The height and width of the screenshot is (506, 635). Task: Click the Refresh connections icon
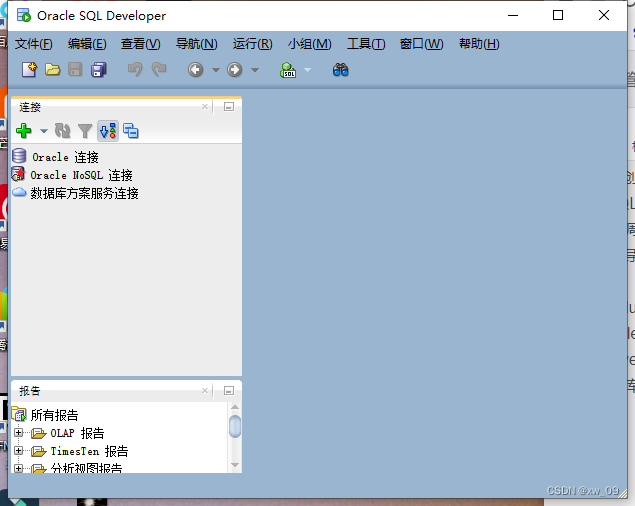(x=62, y=130)
